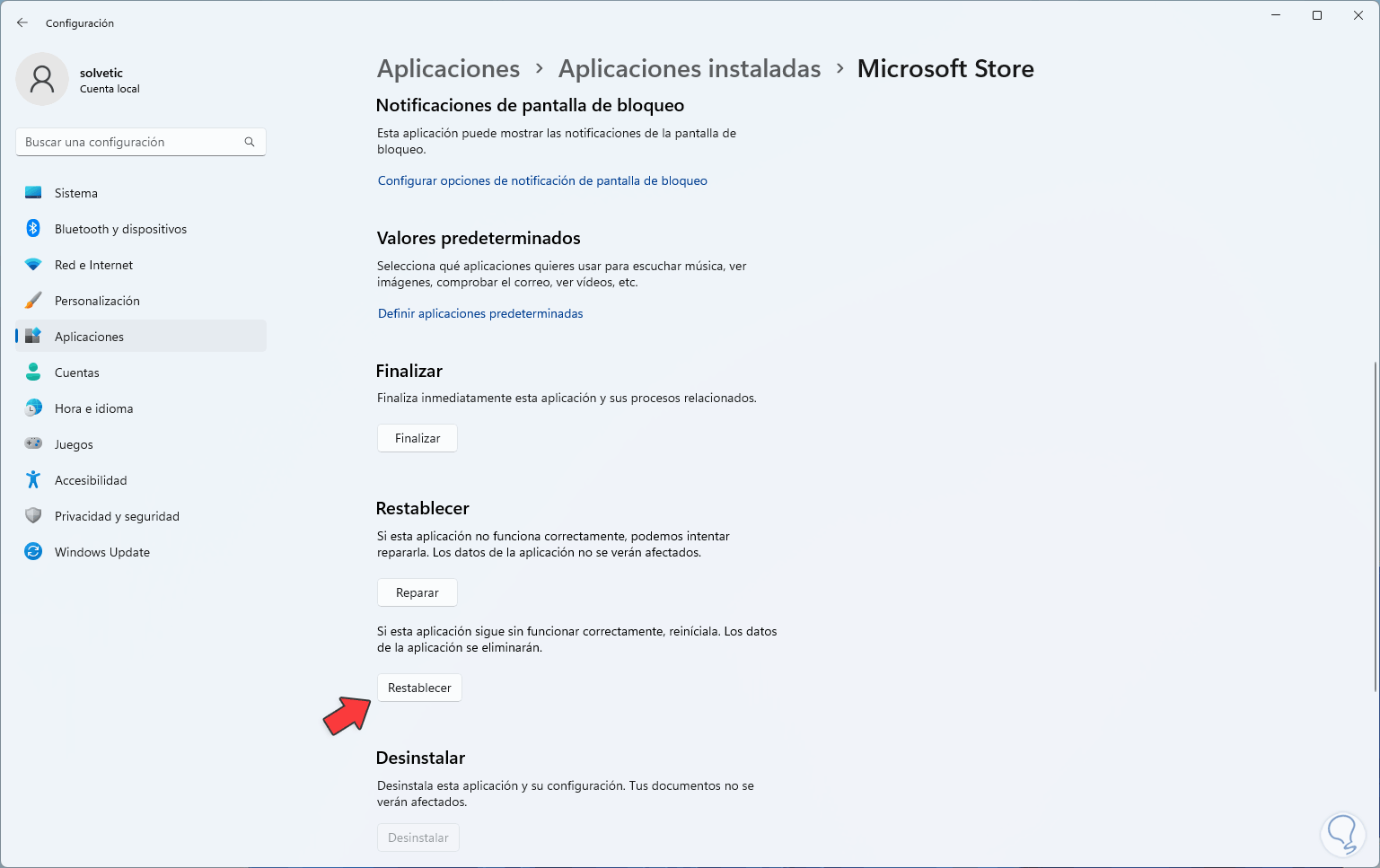This screenshot has width=1380, height=868.
Task: Open Definir aplicaciones predeterminadas link
Action: (x=479, y=312)
